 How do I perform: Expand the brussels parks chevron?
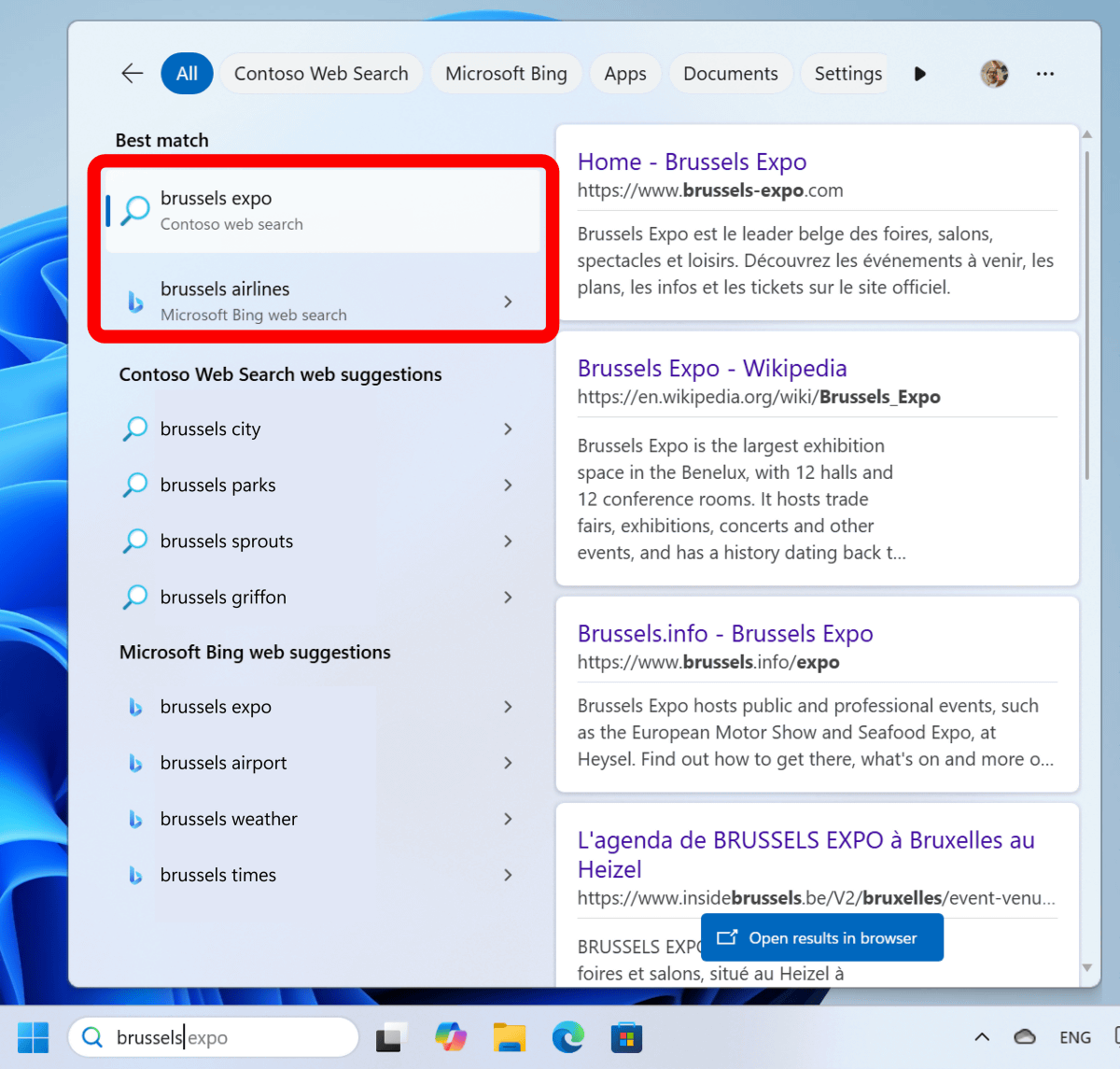(508, 485)
